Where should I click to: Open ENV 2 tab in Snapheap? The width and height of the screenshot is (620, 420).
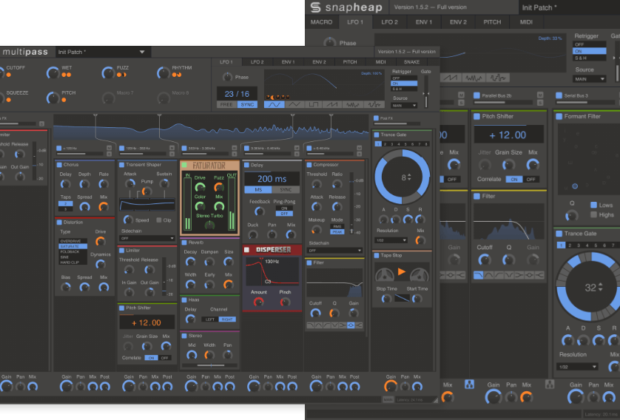[x=458, y=22]
